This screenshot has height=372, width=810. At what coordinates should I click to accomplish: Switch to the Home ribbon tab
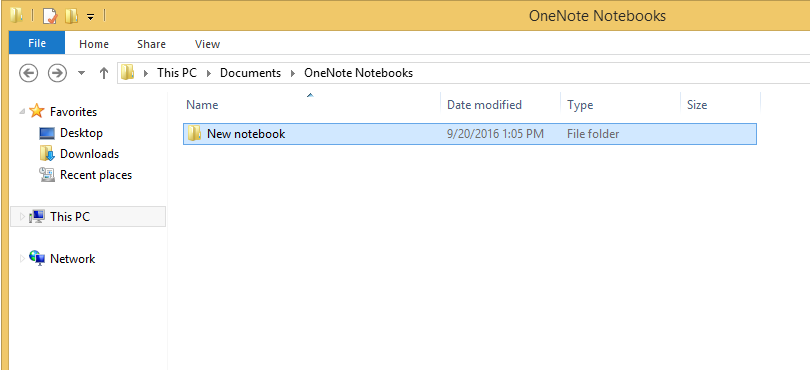click(x=94, y=44)
